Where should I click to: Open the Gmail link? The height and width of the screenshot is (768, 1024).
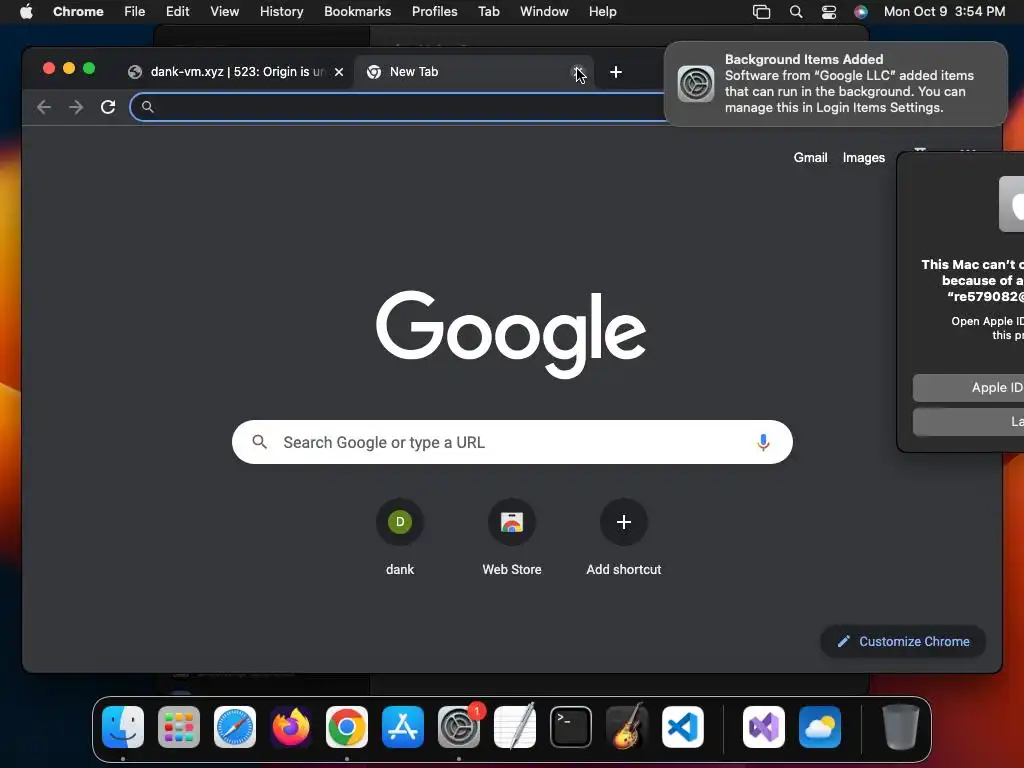[x=810, y=157]
